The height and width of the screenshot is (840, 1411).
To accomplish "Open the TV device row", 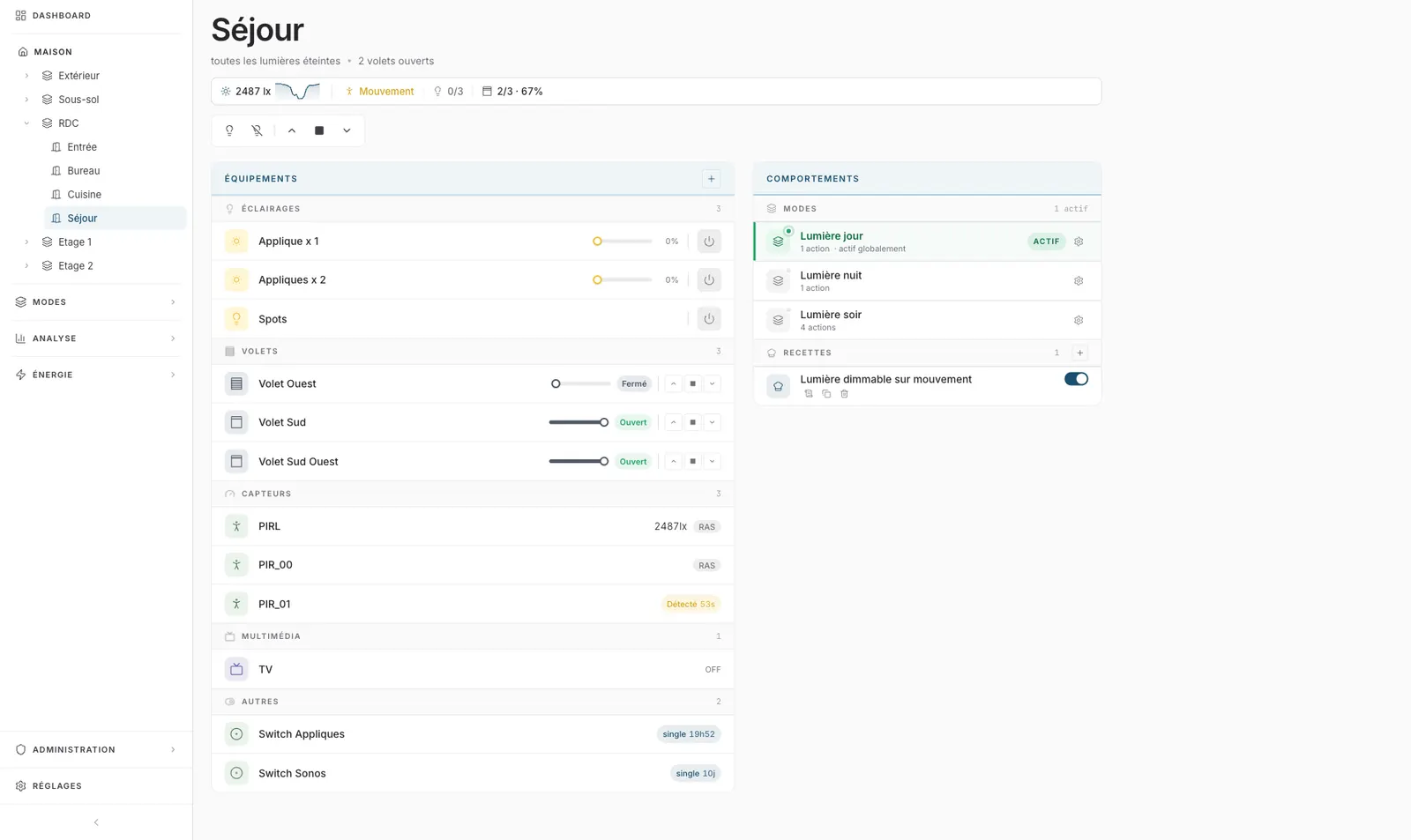I will (473, 670).
